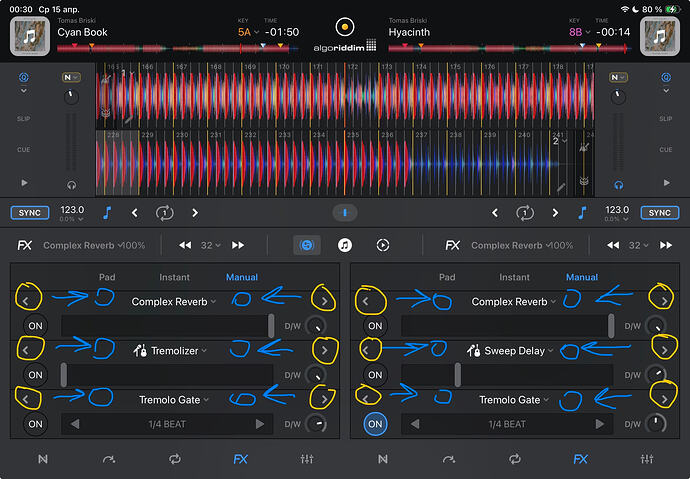Skip forward 32 beats on left deck
The height and width of the screenshot is (479, 690).
(238, 245)
